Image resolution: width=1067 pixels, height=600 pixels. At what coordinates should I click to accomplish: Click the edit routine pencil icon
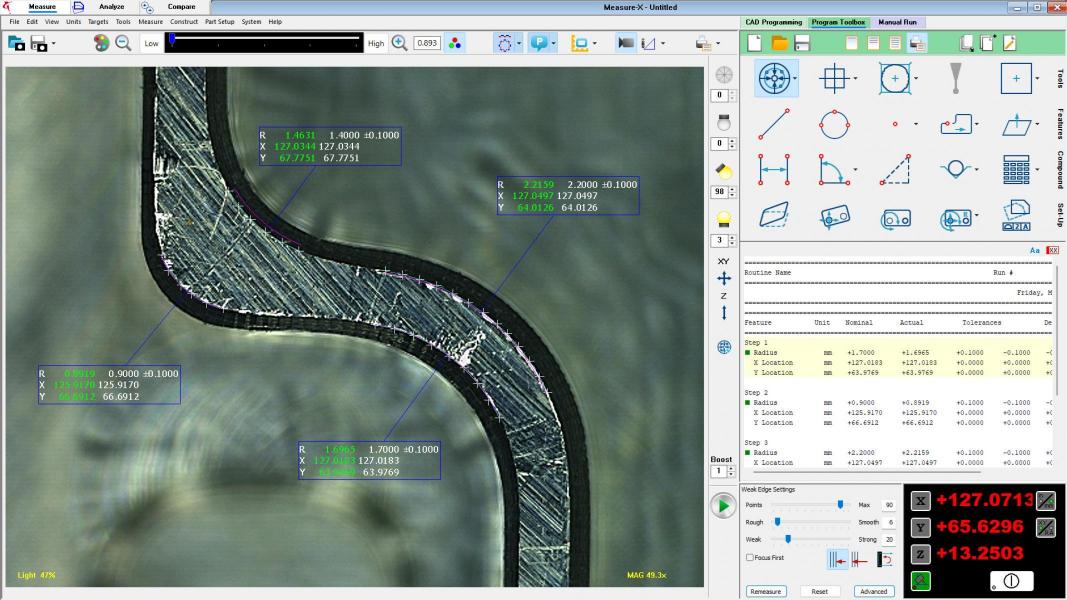(x=1009, y=43)
